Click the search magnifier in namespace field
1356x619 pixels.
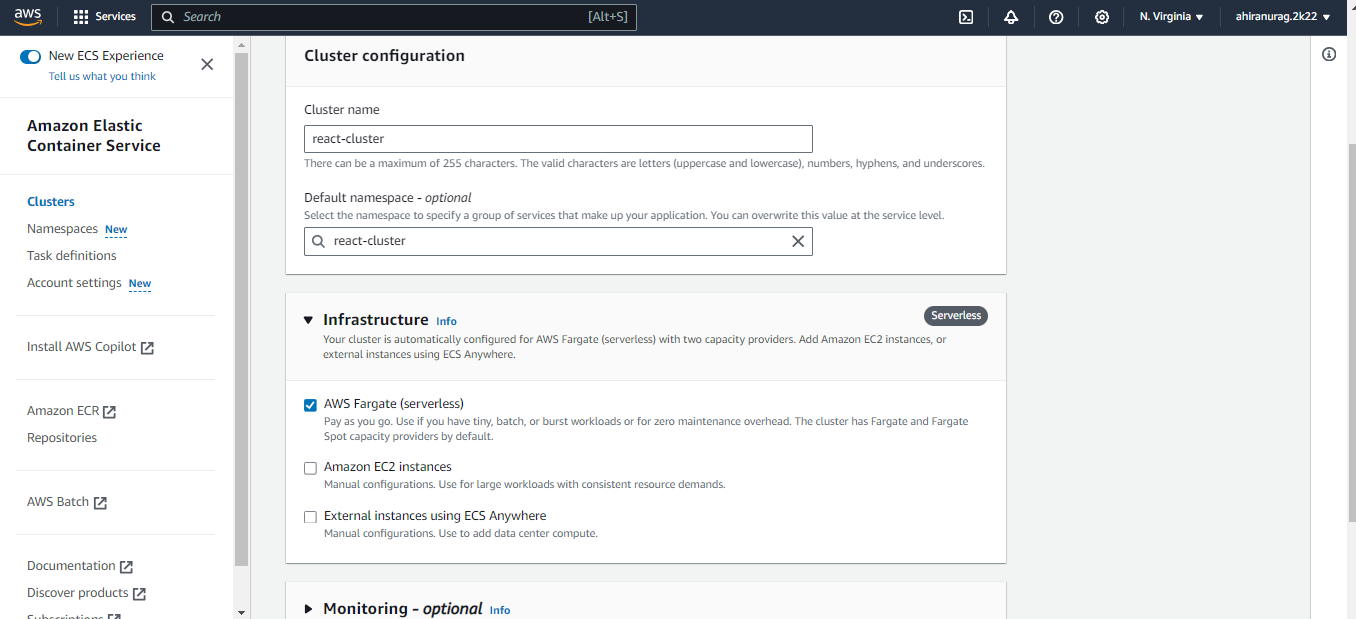pyautogui.click(x=318, y=241)
